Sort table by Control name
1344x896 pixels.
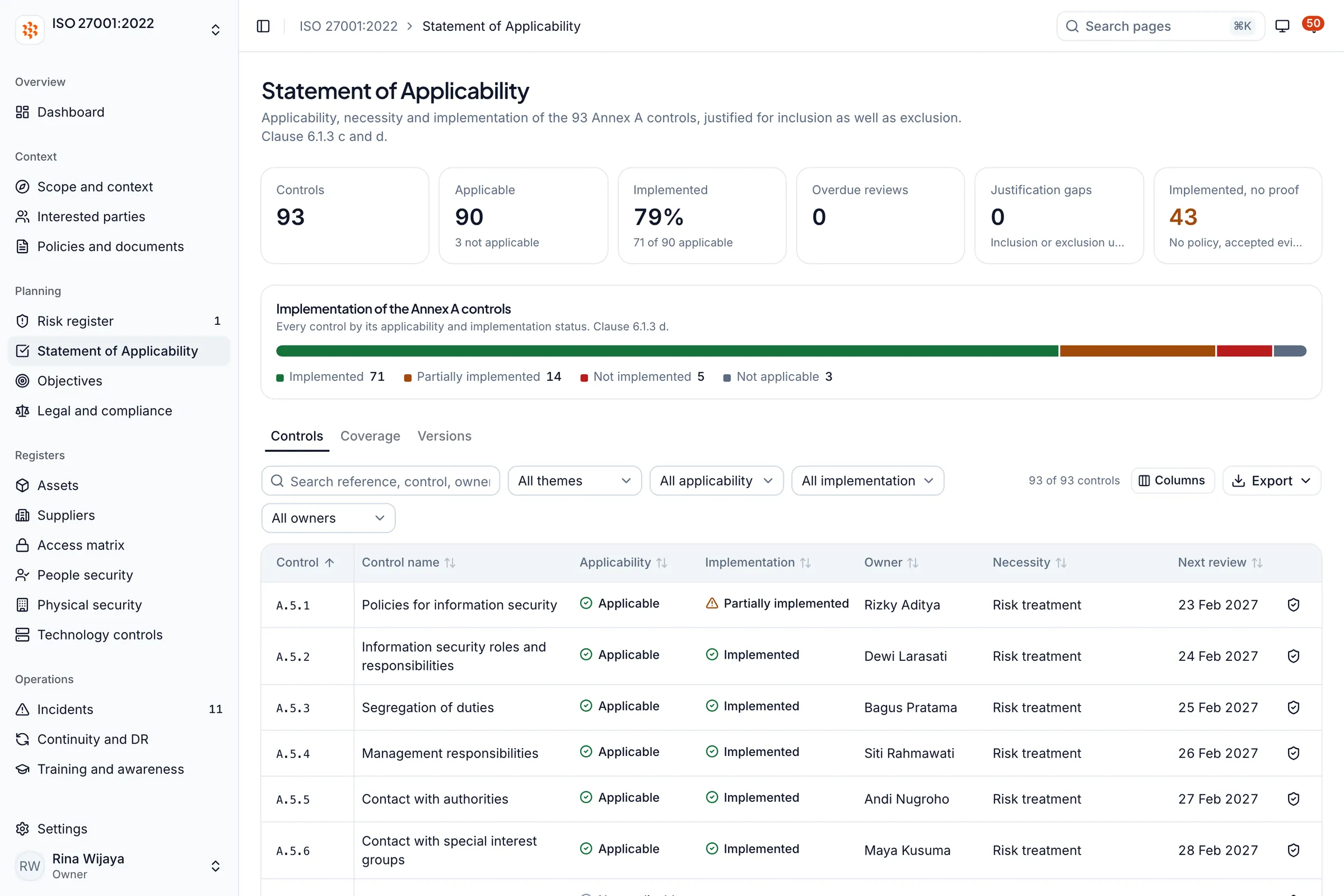409,562
